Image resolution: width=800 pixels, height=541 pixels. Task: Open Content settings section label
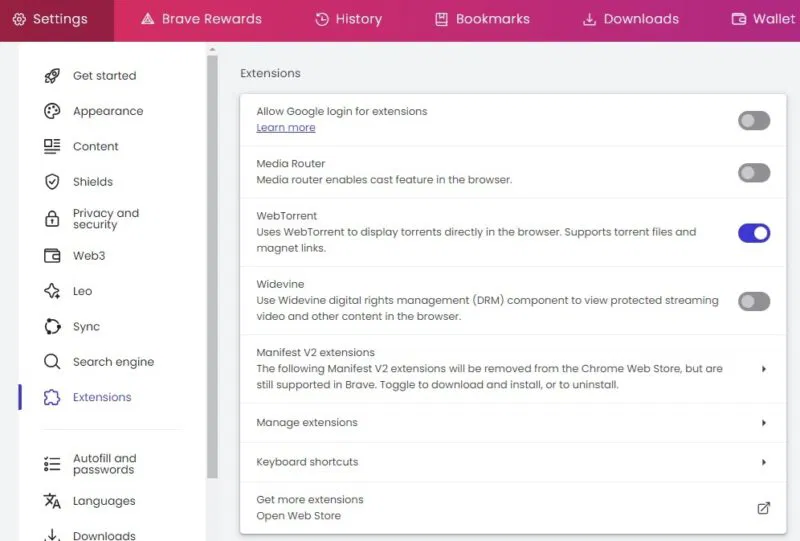(95, 146)
